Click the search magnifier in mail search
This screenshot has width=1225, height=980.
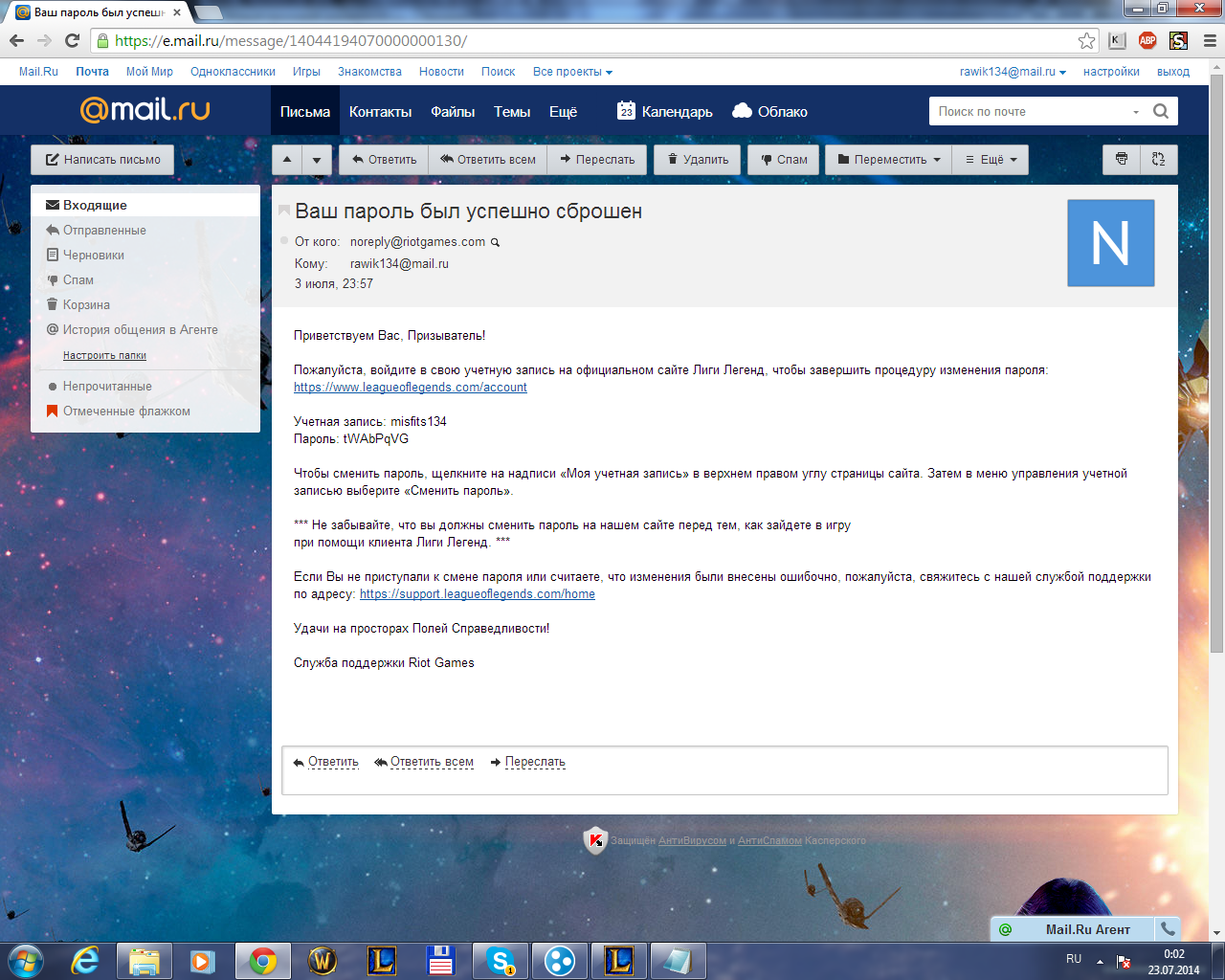tap(1161, 111)
